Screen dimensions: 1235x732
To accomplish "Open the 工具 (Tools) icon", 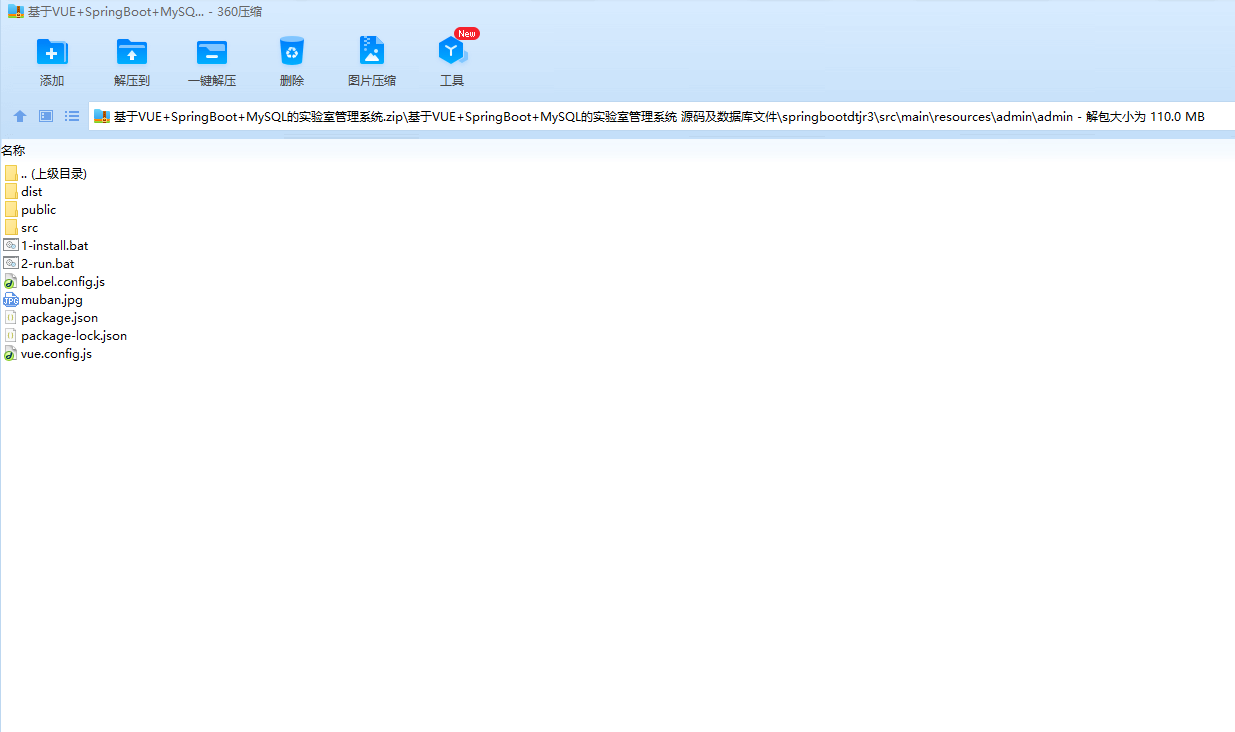I will [452, 51].
